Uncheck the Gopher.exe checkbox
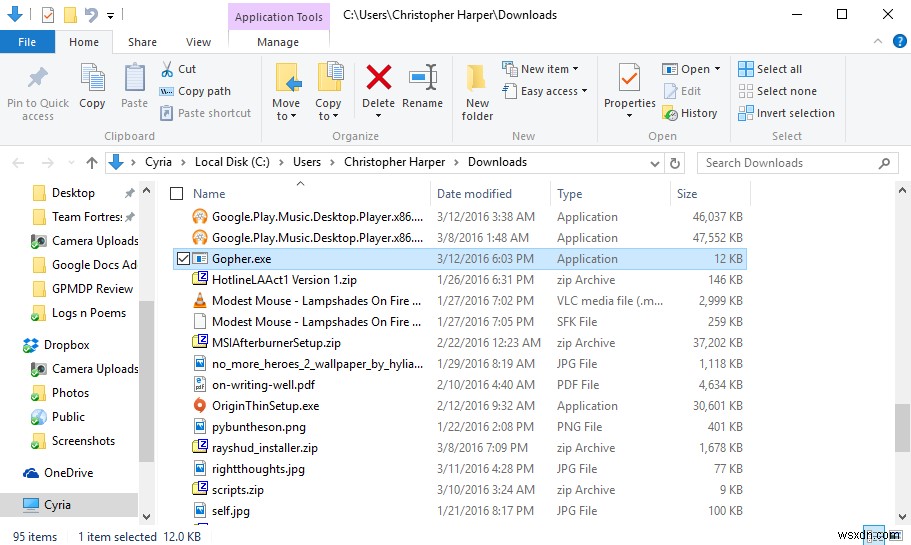This screenshot has height=545, width=911. (183, 259)
